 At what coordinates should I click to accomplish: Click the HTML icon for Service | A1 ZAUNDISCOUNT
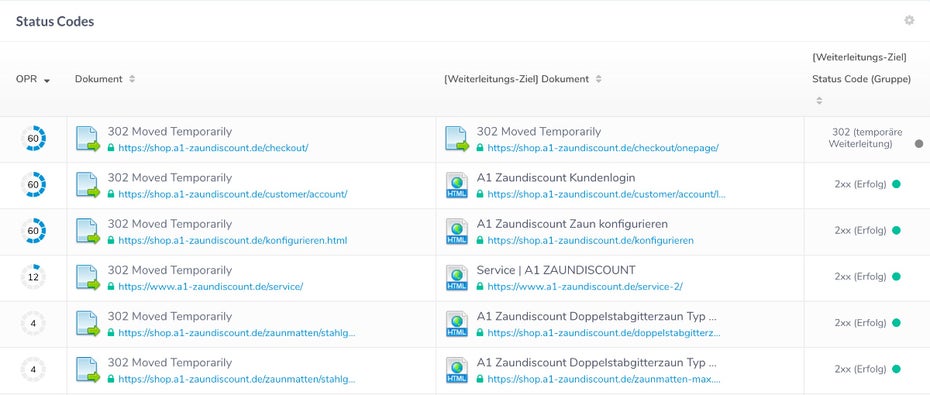click(457, 278)
